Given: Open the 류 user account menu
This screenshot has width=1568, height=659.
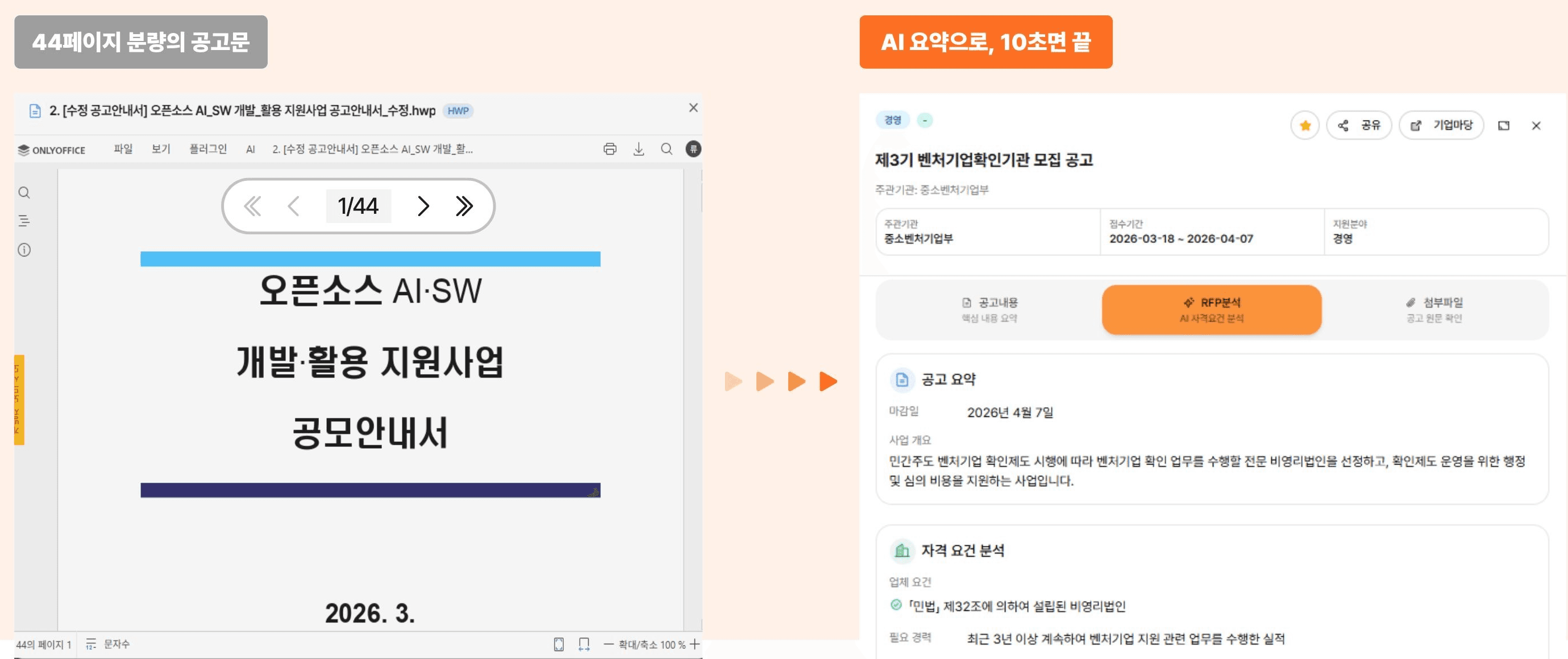Looking at the screenshot, I should pos(693,149).
